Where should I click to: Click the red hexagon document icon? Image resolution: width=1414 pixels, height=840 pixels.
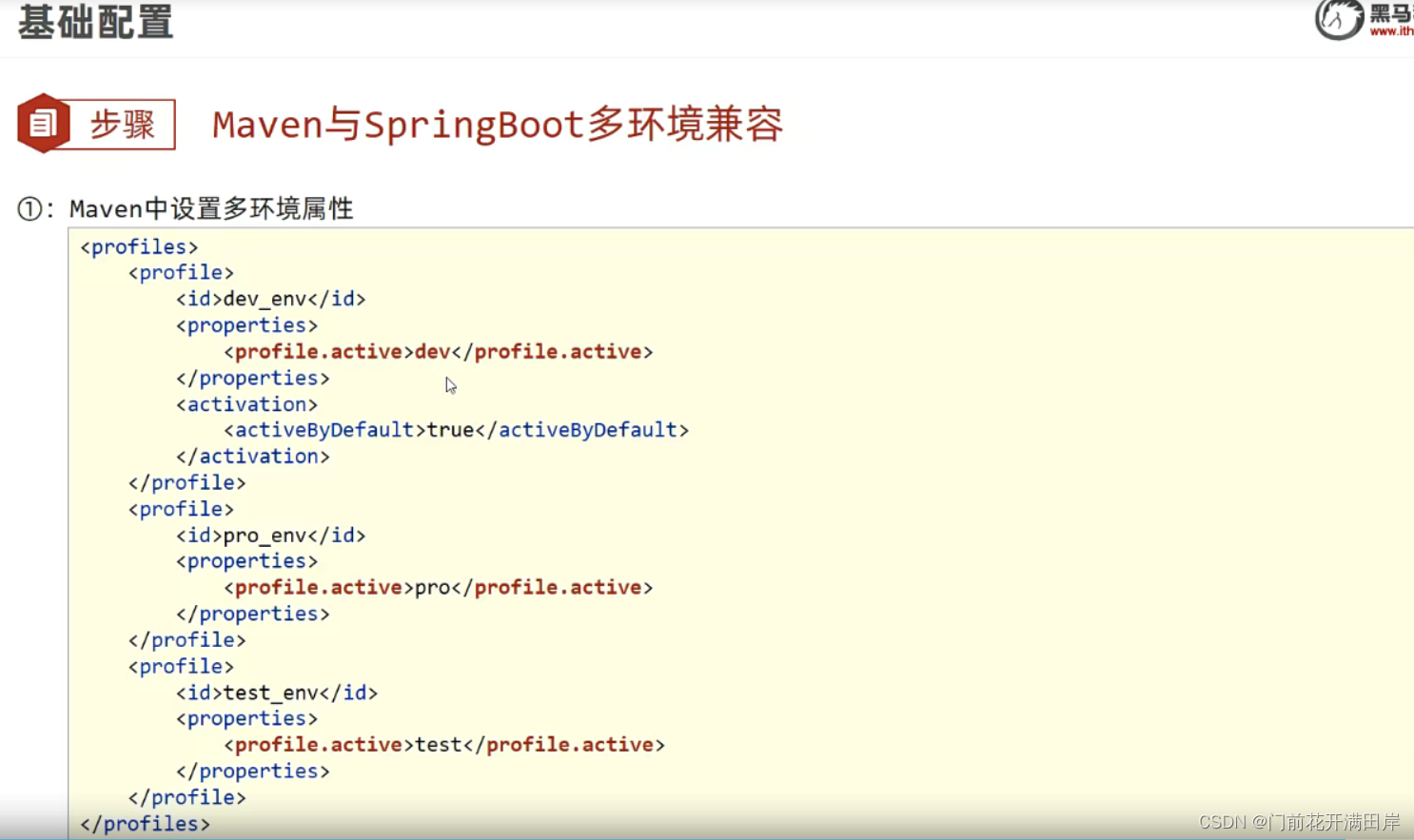tap(43, 123)
